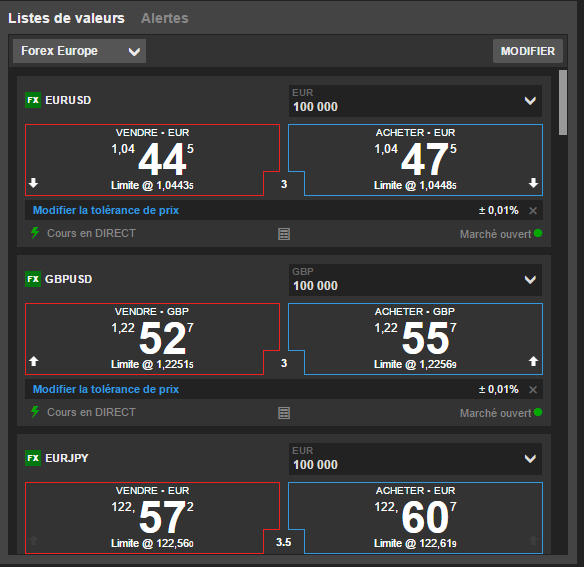Switch to the Alertes tab
584x567 pixels.
click(165, 18)
